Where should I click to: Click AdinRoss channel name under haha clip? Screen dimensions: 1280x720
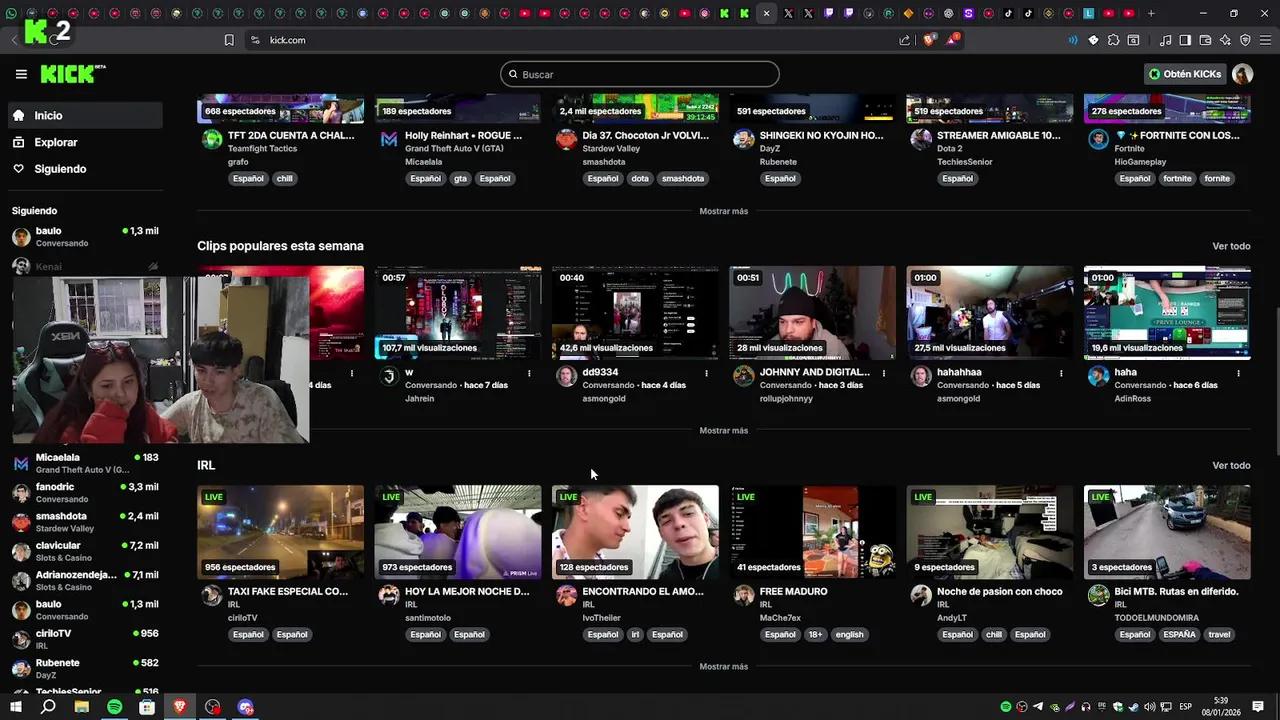tap(1135, 398)
